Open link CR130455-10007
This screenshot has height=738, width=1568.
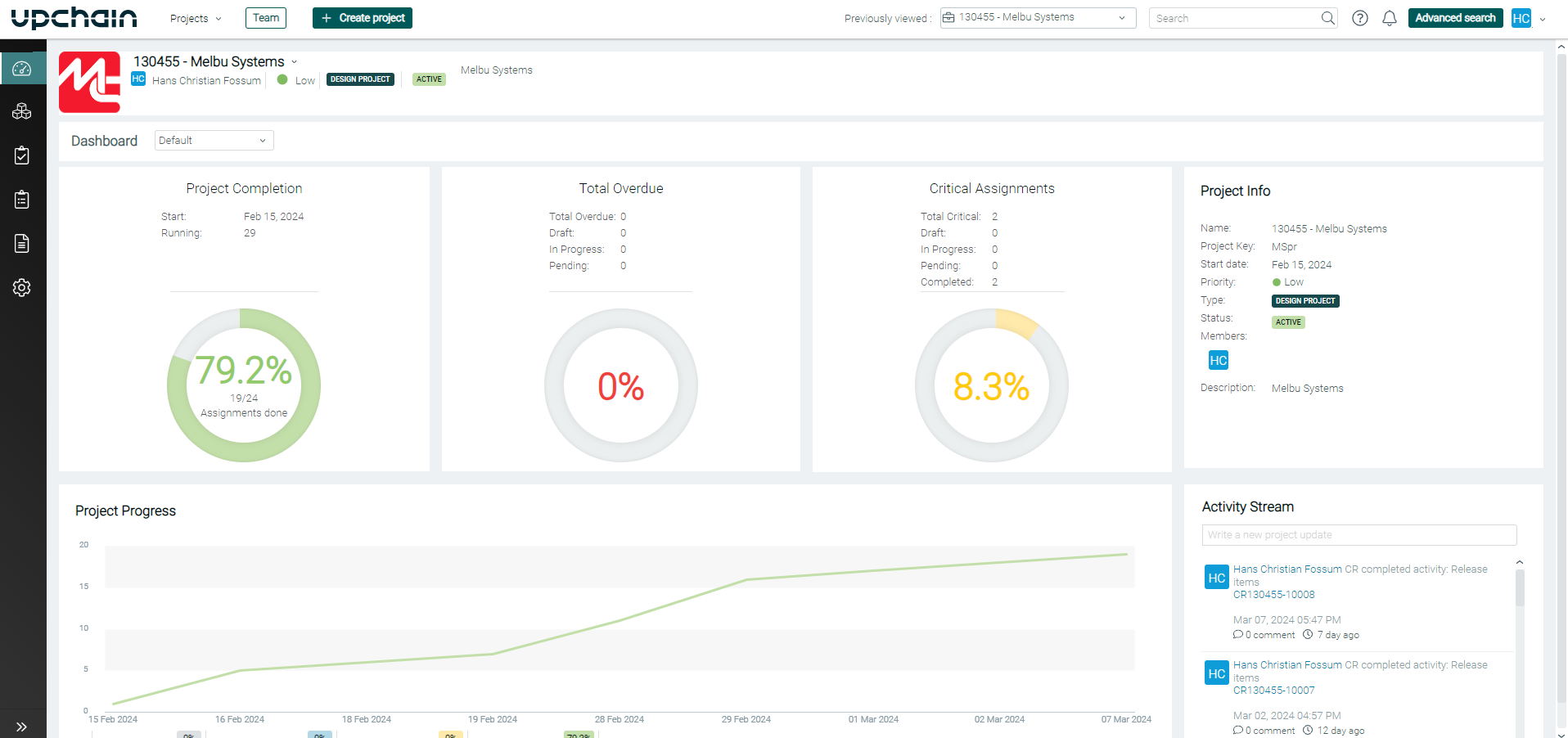click(x=1274, y=691)
